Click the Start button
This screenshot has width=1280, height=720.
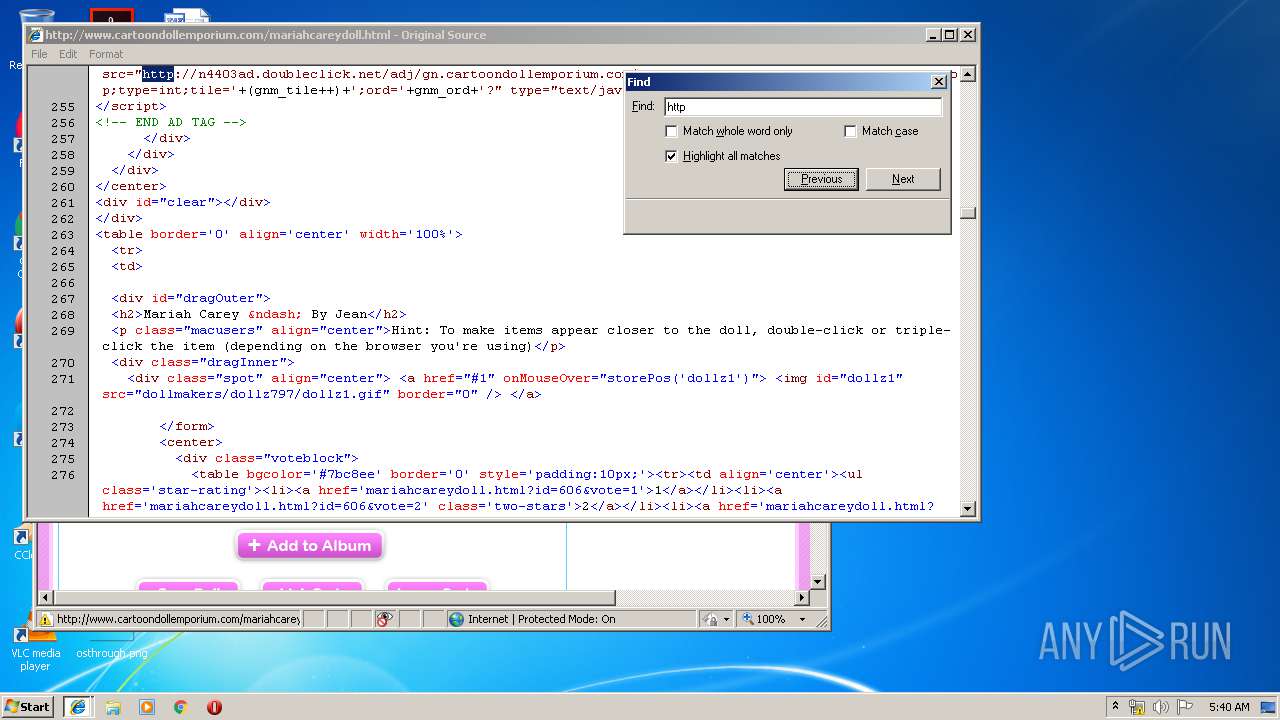pos(28,707)
